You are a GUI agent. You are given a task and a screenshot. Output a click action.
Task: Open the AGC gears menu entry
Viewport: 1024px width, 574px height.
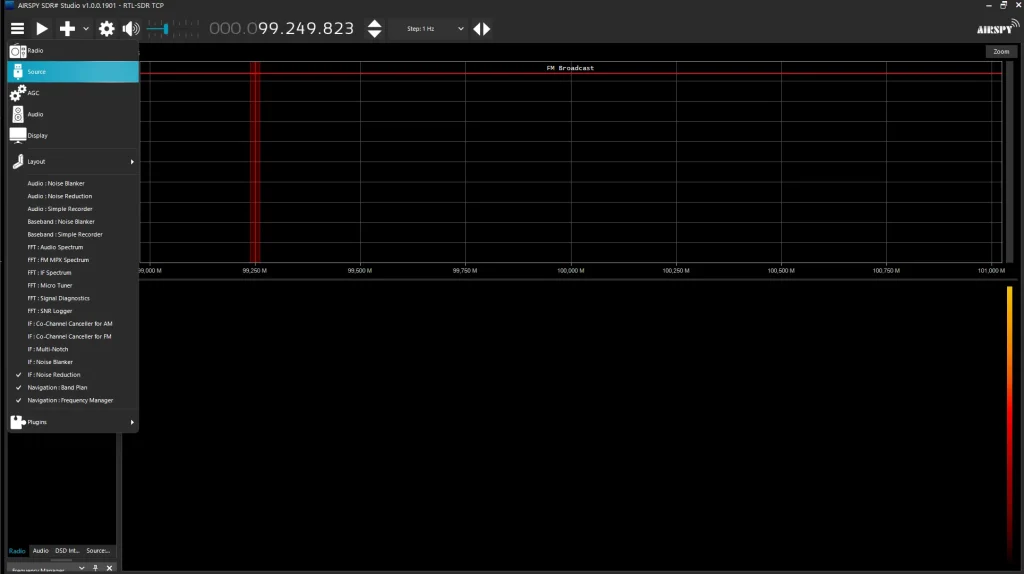pyautogui.click(x=18, y=93)
